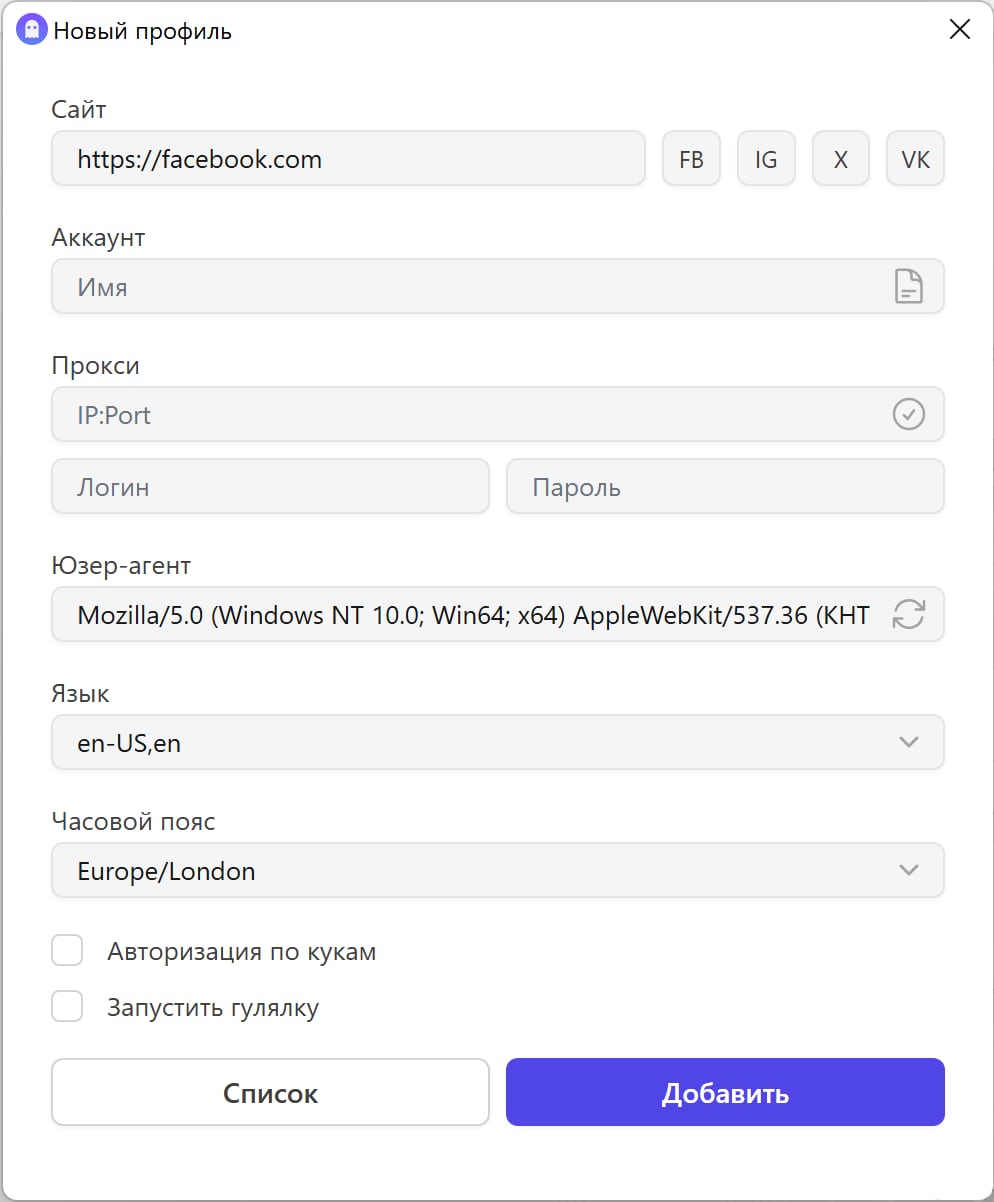Select the FB site shortcut
Screen dimensions: 994x1202
pyautogui.click(x=691, y=159)
